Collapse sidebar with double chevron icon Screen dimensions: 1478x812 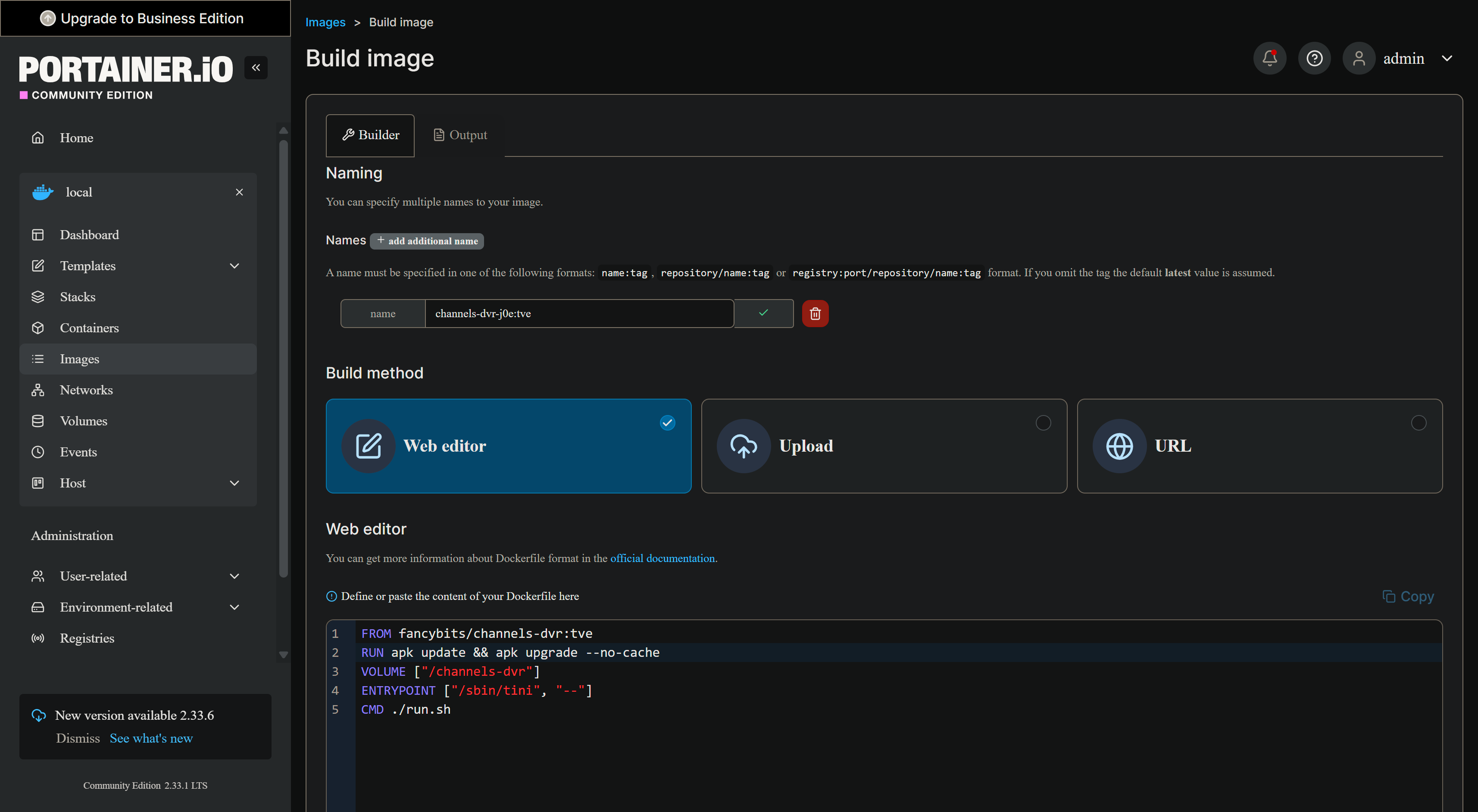256,68
